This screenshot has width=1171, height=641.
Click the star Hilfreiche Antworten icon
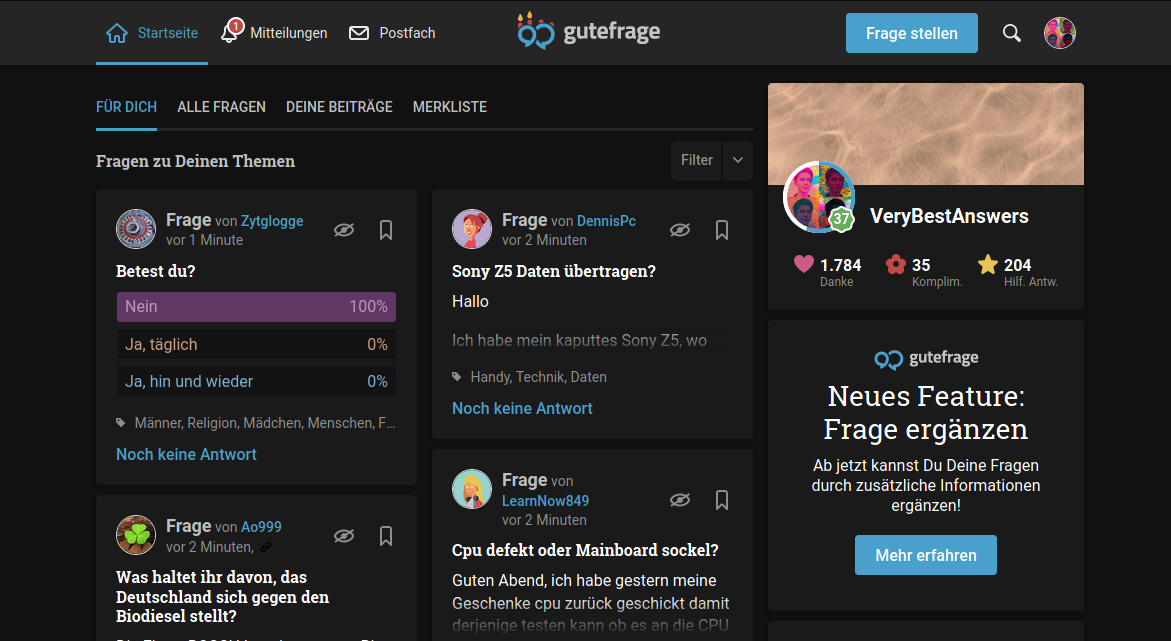(987, 264)
